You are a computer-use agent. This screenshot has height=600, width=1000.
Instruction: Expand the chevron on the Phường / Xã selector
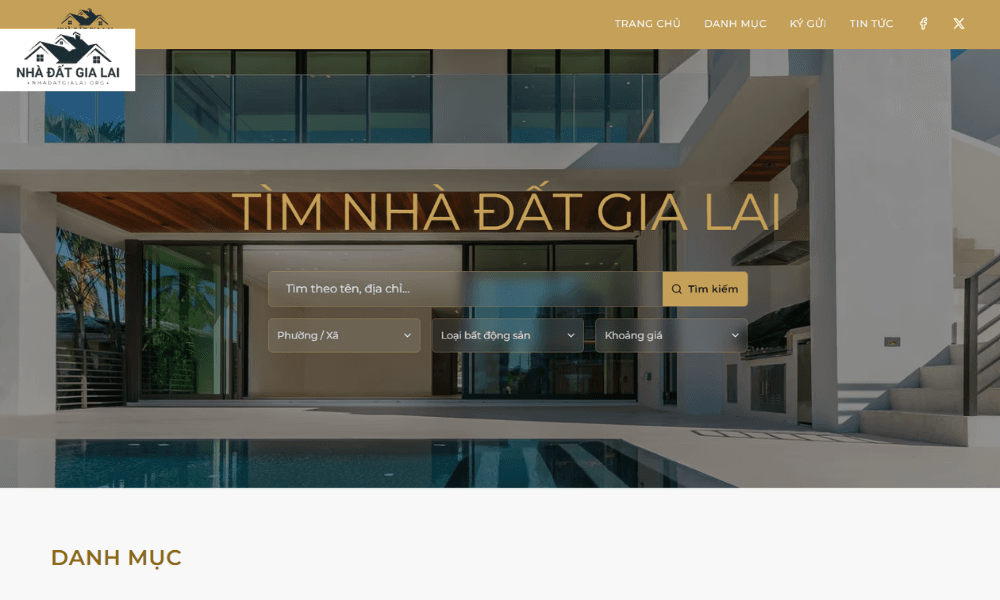coord(408,335)
